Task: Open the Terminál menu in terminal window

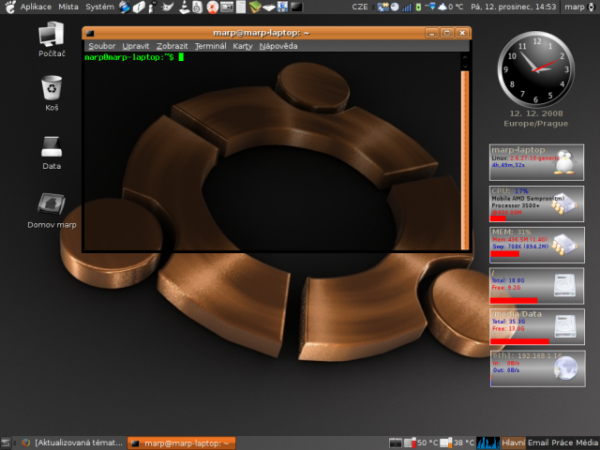Action: 210,46
